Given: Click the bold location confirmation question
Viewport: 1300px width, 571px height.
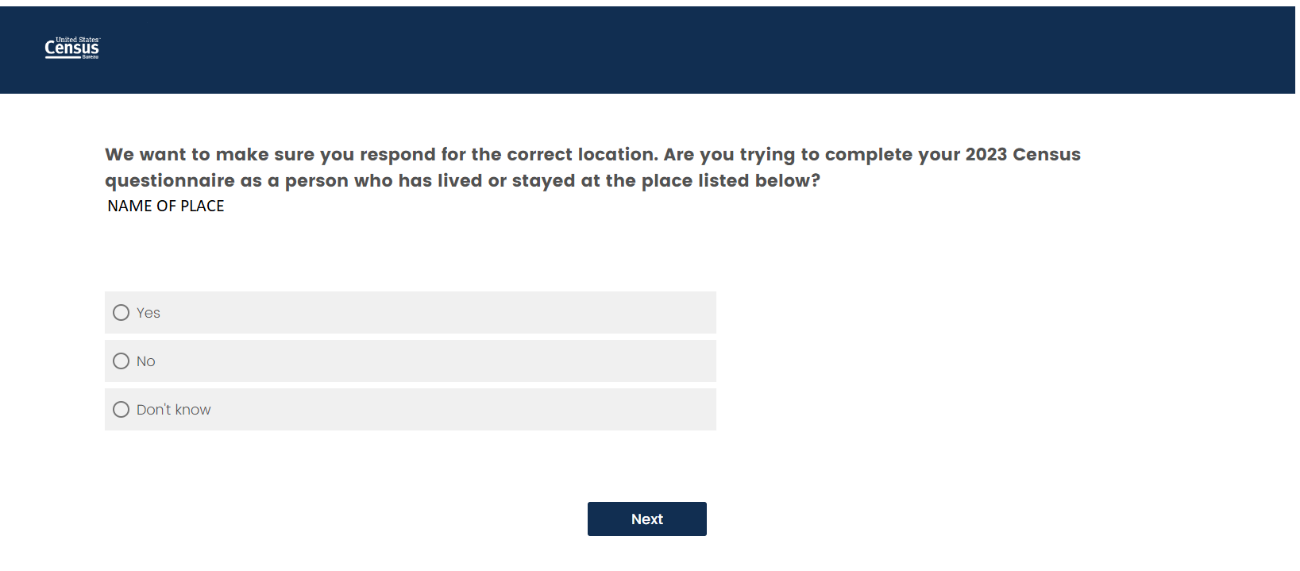Looking at the screenshot, I should point(592,158).
